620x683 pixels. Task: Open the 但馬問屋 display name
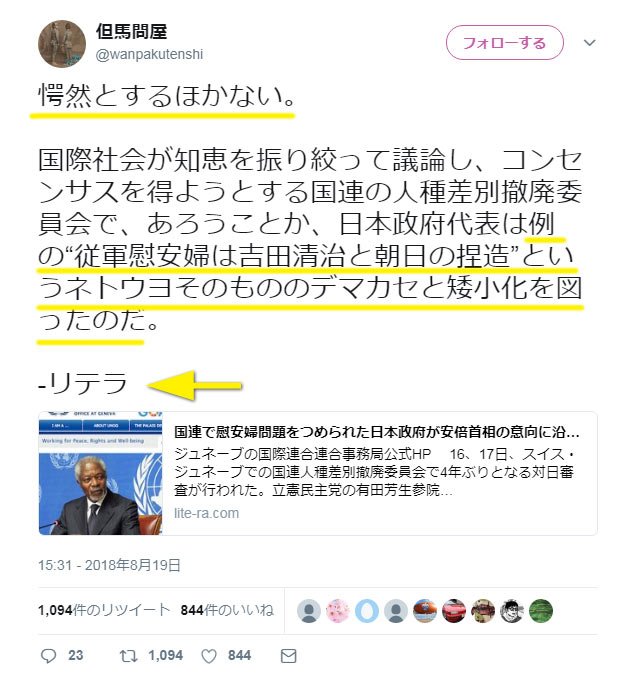(132, 31)
